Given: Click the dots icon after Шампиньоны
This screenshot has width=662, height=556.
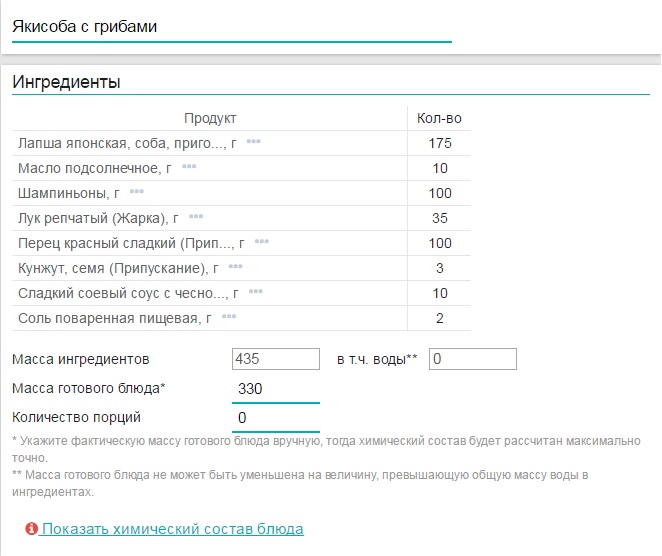Looking at the screenshot, I should pyautogui.click(x=137, y=192).
